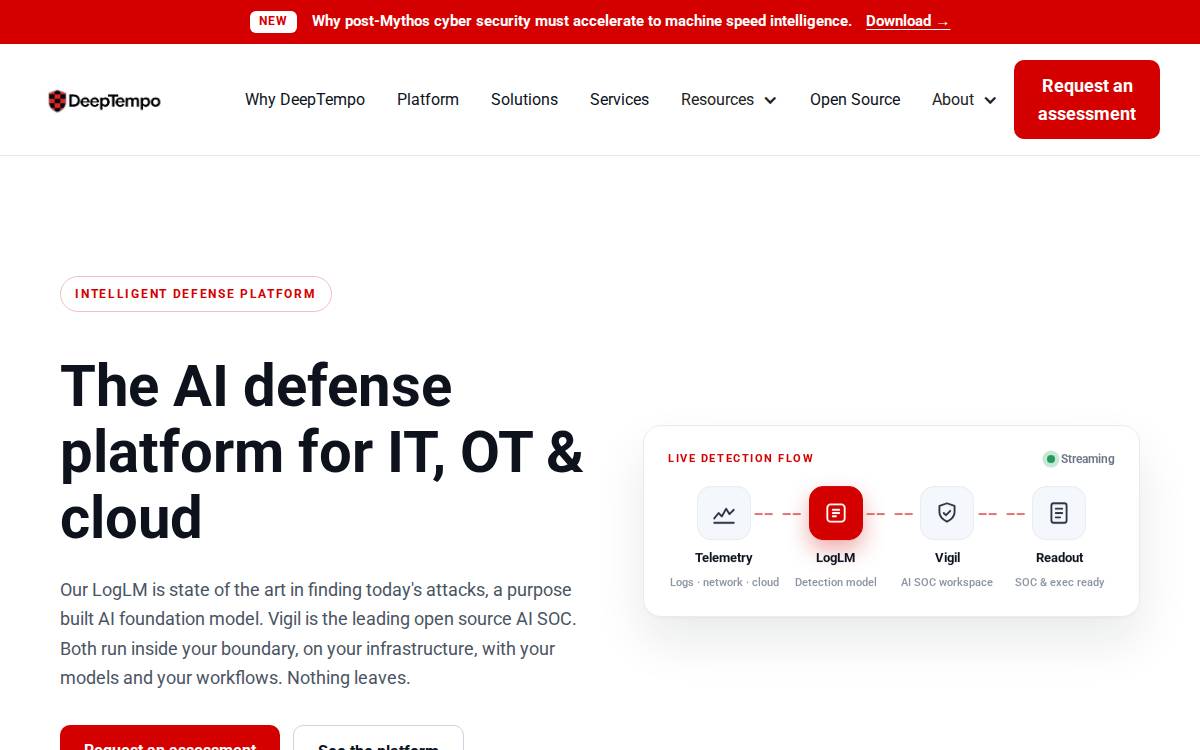
Task: Open Why DeepTempo menu item
Action: [305, 99]
